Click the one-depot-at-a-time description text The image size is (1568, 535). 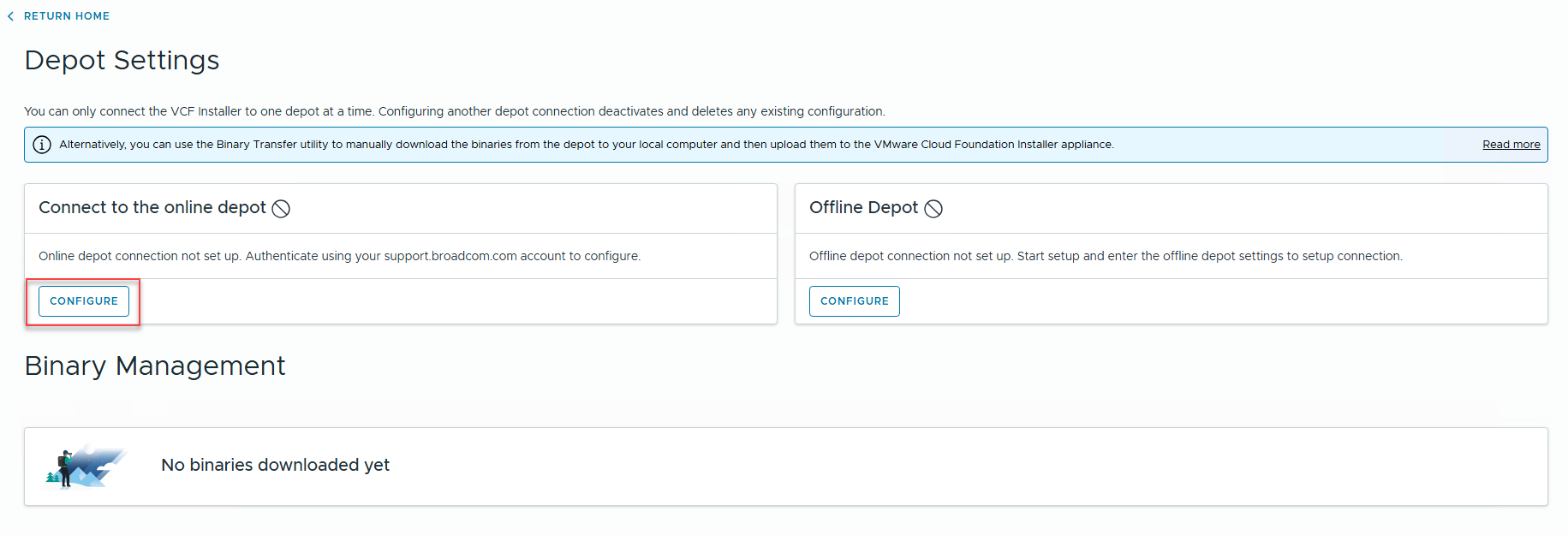click(454, 111)
